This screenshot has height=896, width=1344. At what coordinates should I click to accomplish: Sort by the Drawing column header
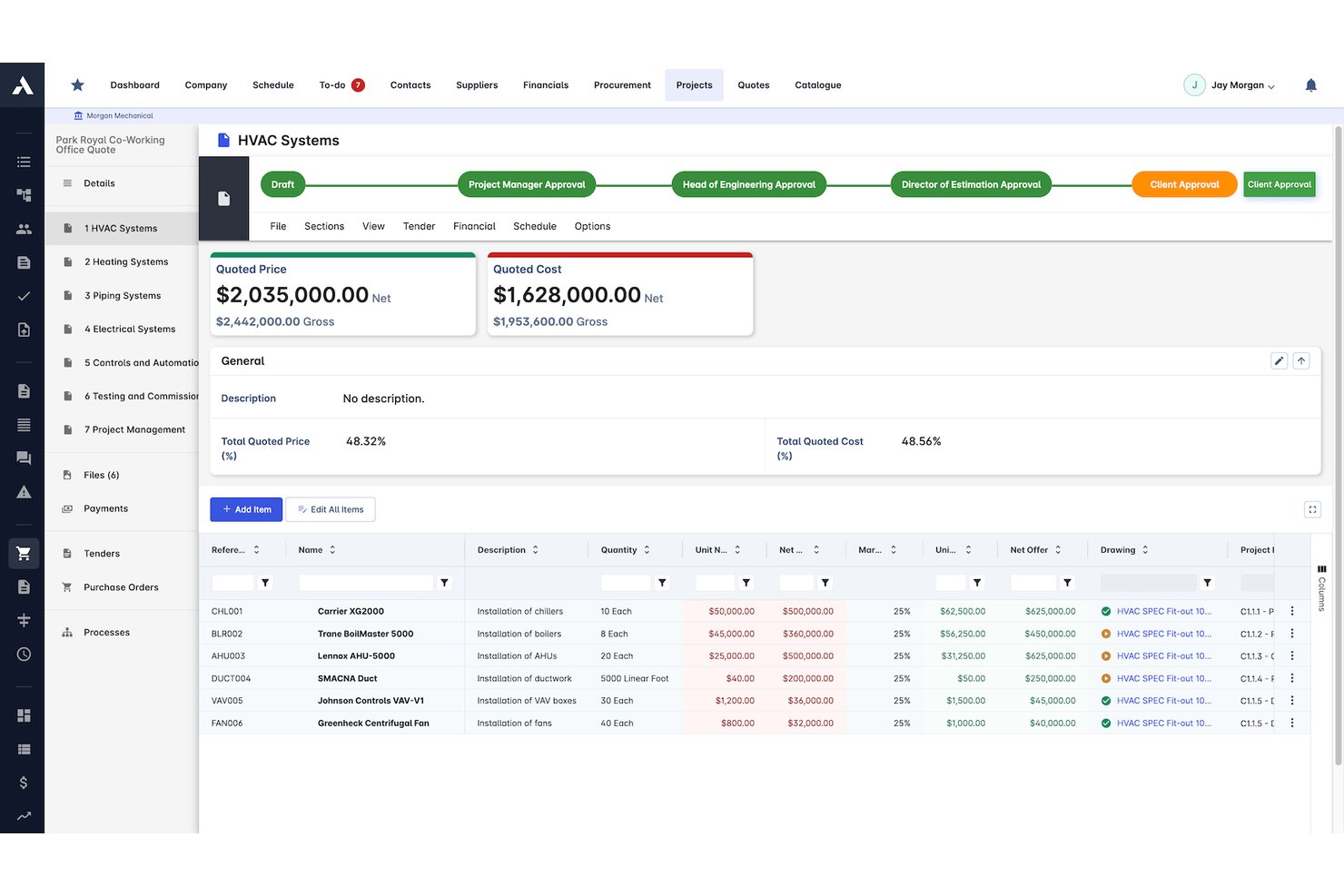[1124, 550]
